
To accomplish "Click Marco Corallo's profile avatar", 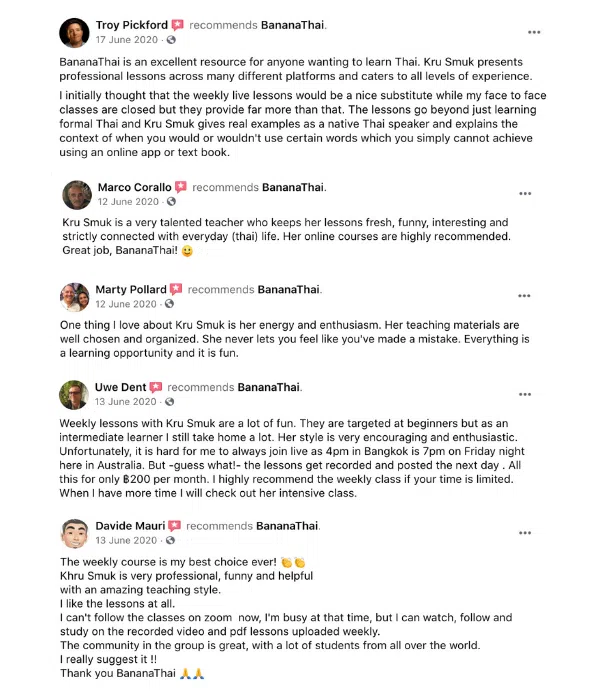I will tap(76, 194).
